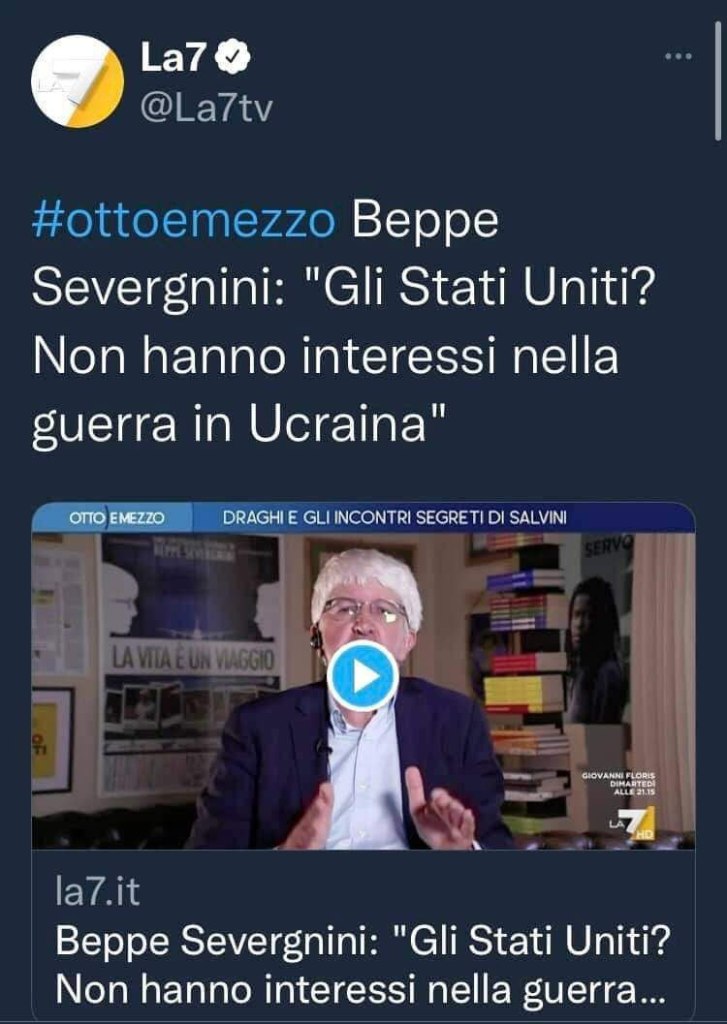Click the framed yellow picture at the video's left edge
727x1024 pixels.
point(51,740)
